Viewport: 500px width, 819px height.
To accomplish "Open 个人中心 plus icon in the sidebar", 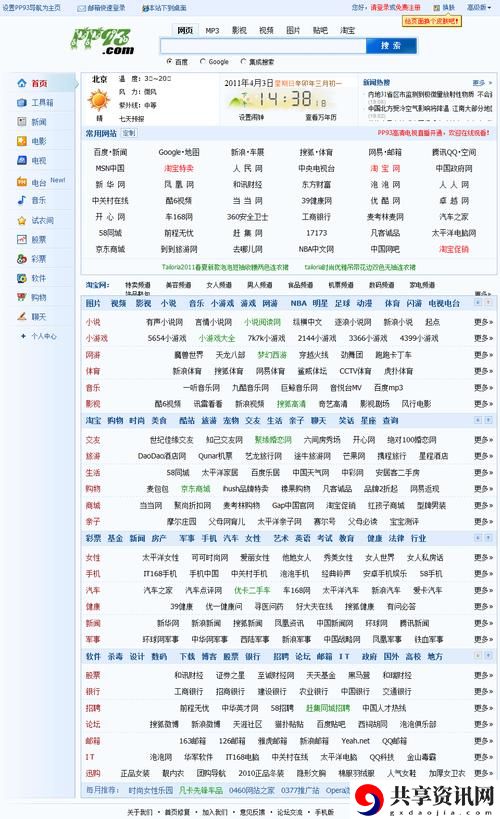I will pos(23,336).
